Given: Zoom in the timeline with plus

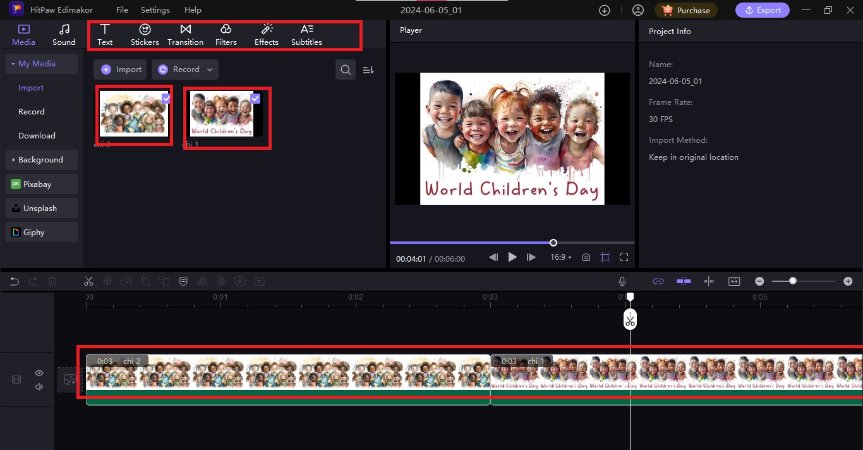Looking at the screenshot, I should pos(848,282).
